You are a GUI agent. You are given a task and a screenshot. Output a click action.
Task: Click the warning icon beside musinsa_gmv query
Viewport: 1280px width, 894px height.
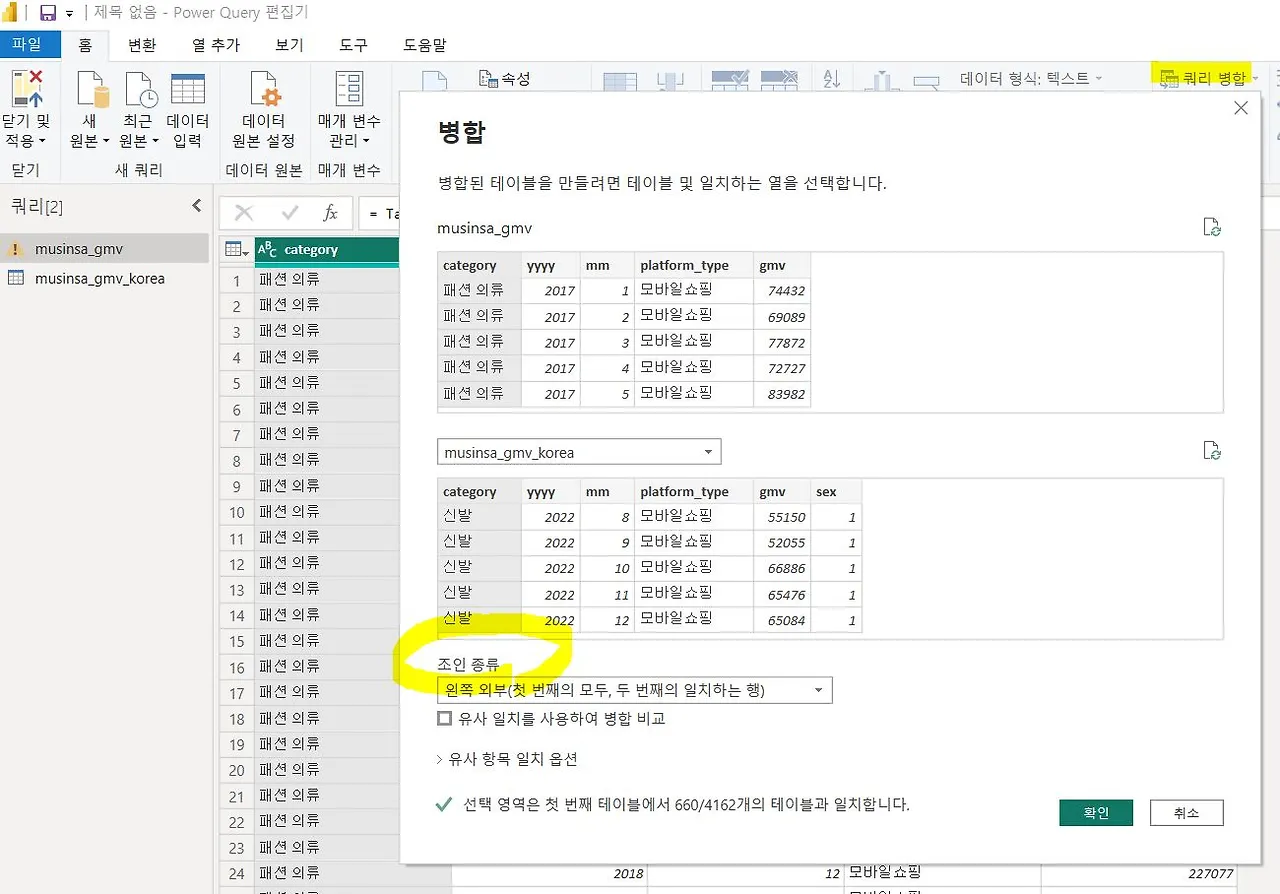pos(16,249)
